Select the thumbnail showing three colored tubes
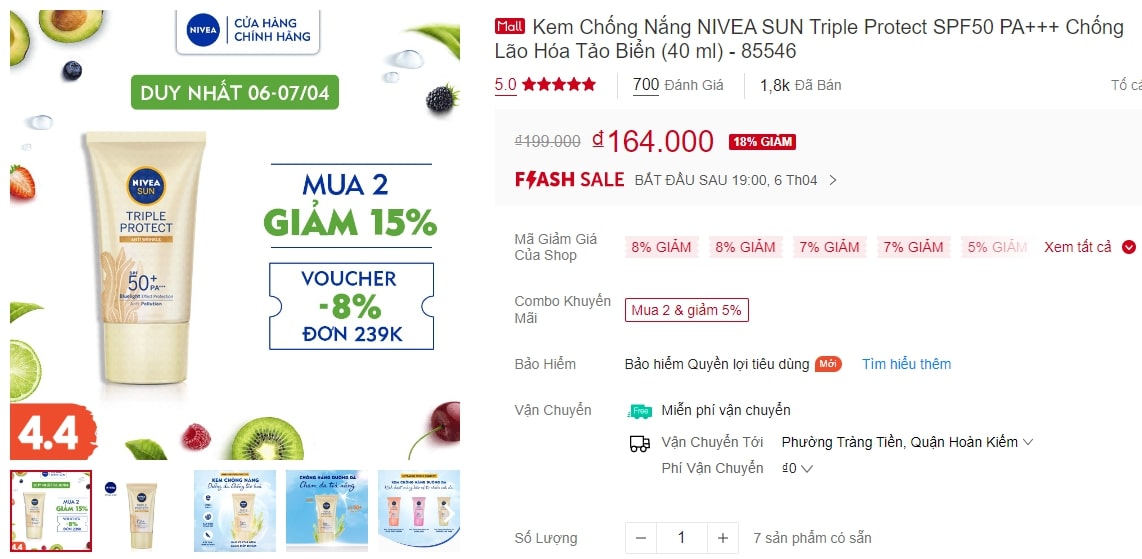The height and width of the screenshot is (559, 1142). click(x=419, y=511)
